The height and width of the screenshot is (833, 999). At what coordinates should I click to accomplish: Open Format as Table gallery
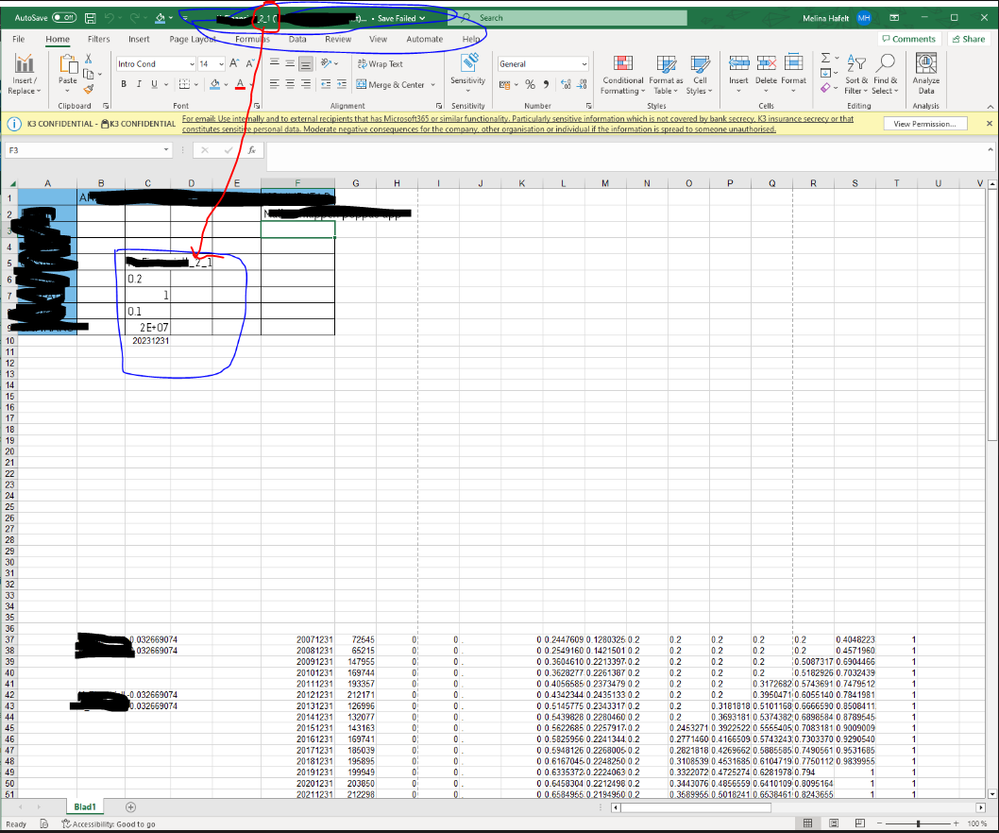[x=666, y=74]
